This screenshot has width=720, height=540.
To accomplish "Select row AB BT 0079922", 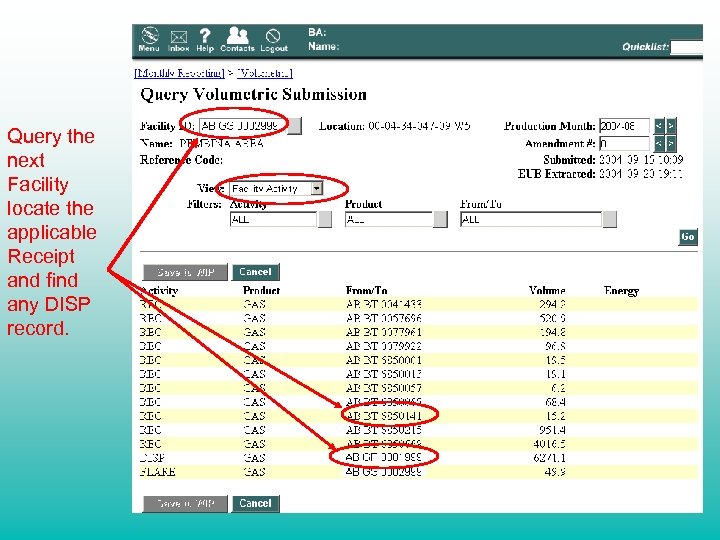I will [418, 346].
